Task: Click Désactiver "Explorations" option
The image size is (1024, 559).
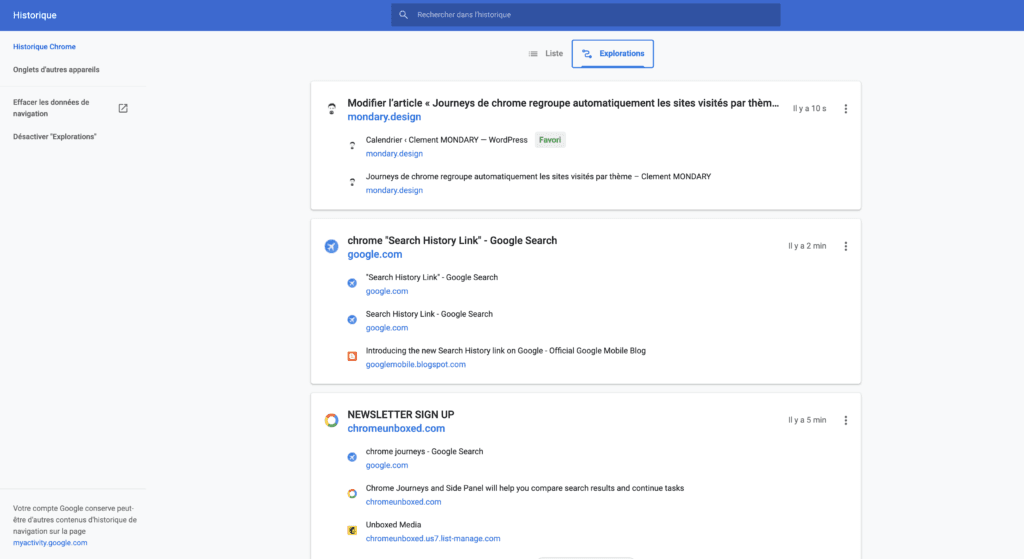Action: pos(55,136)
